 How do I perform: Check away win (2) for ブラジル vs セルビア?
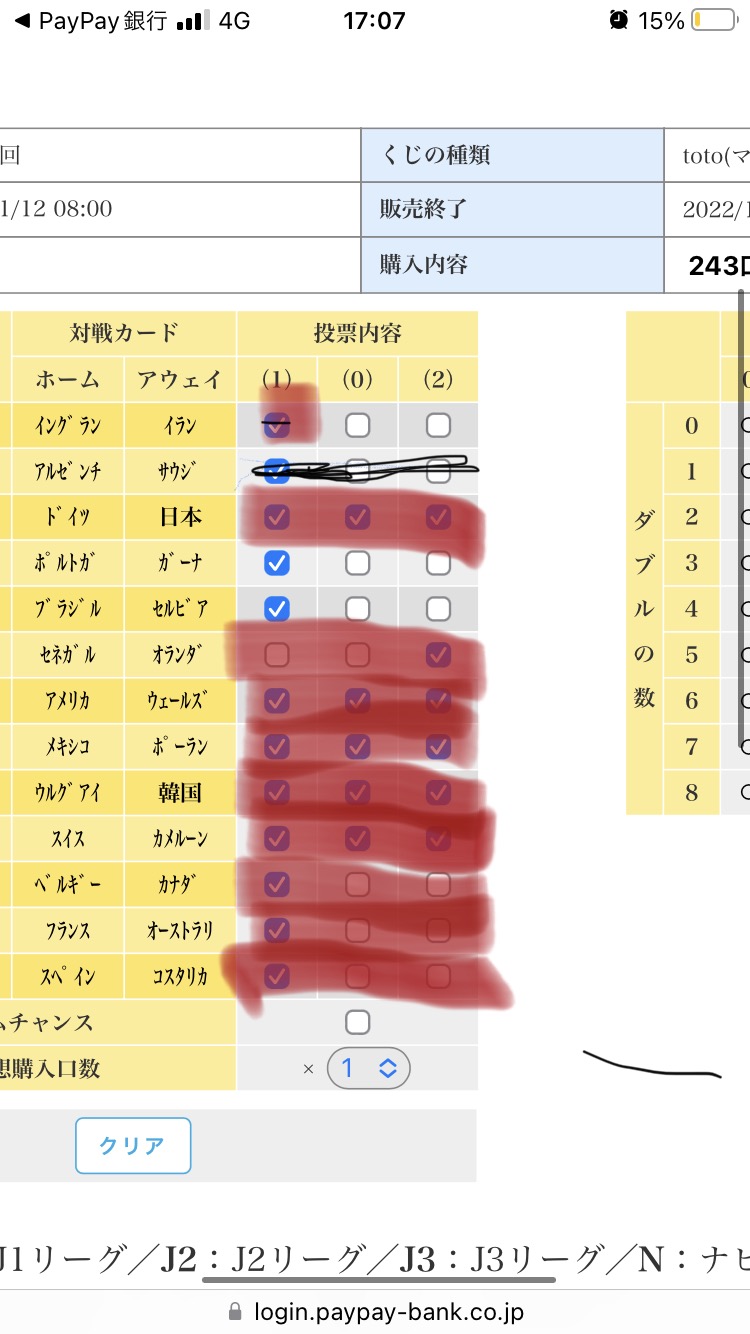[438, 609]
